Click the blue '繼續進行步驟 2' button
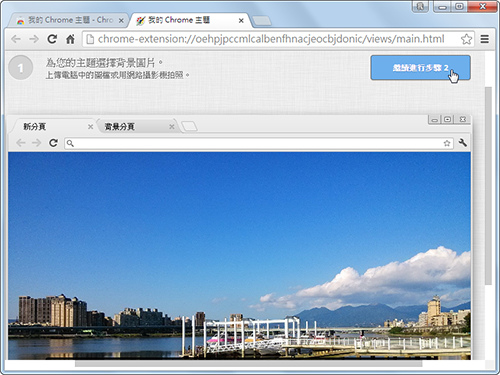This screenshot has width=500, height=375. coord(420,68)
